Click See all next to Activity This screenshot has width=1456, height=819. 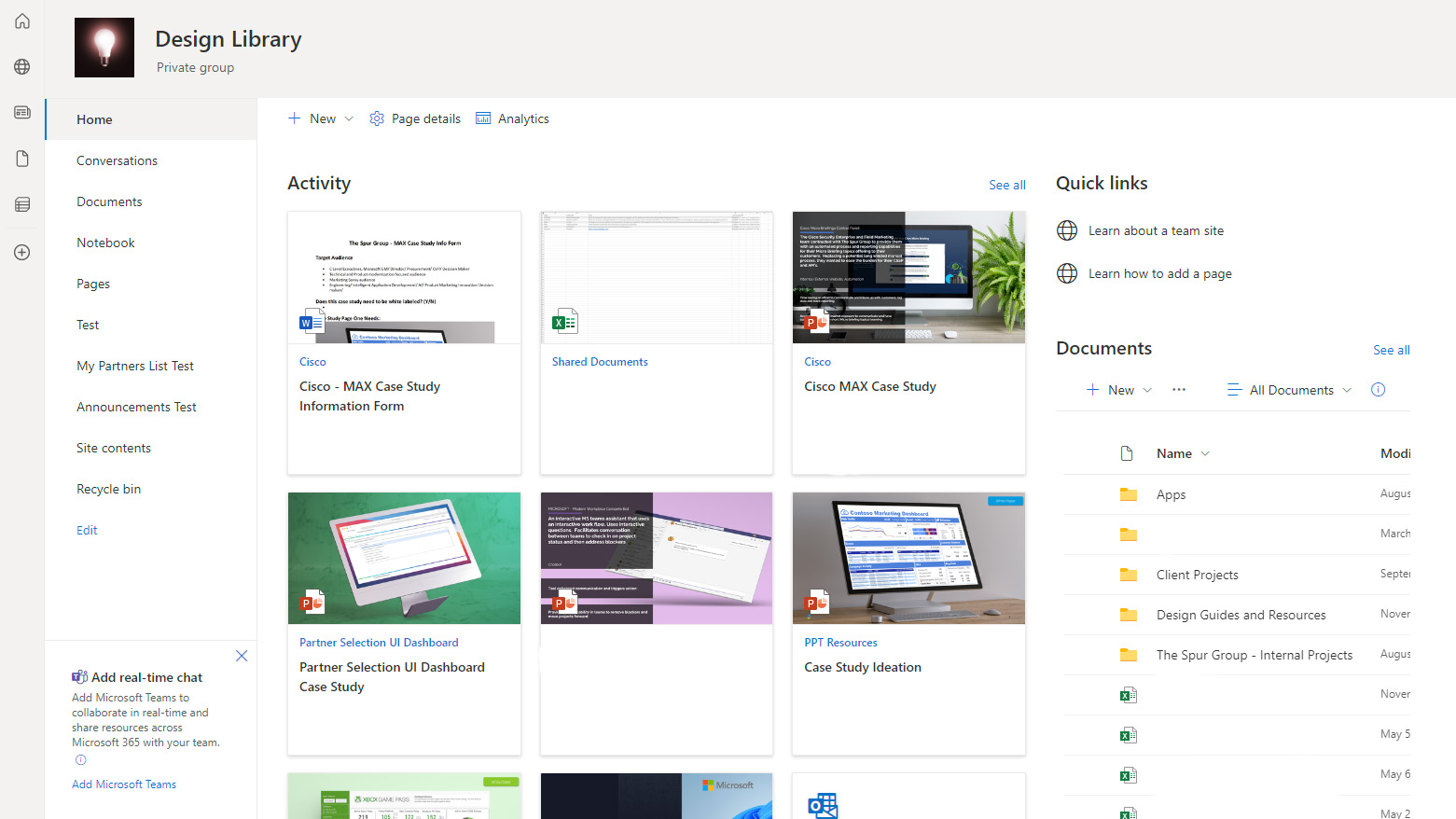click(1007, 185)
